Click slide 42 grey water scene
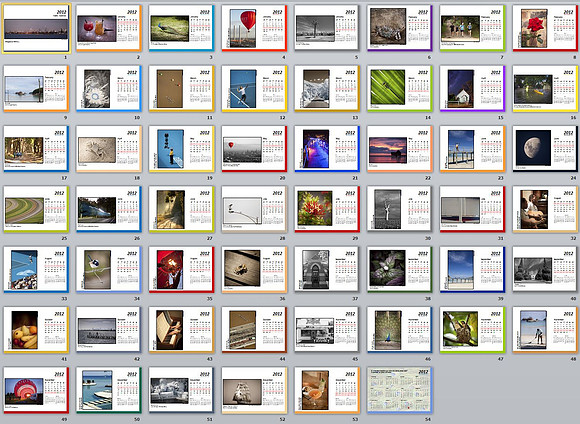This screenshot has height=424, width=580. pos(109,330)
